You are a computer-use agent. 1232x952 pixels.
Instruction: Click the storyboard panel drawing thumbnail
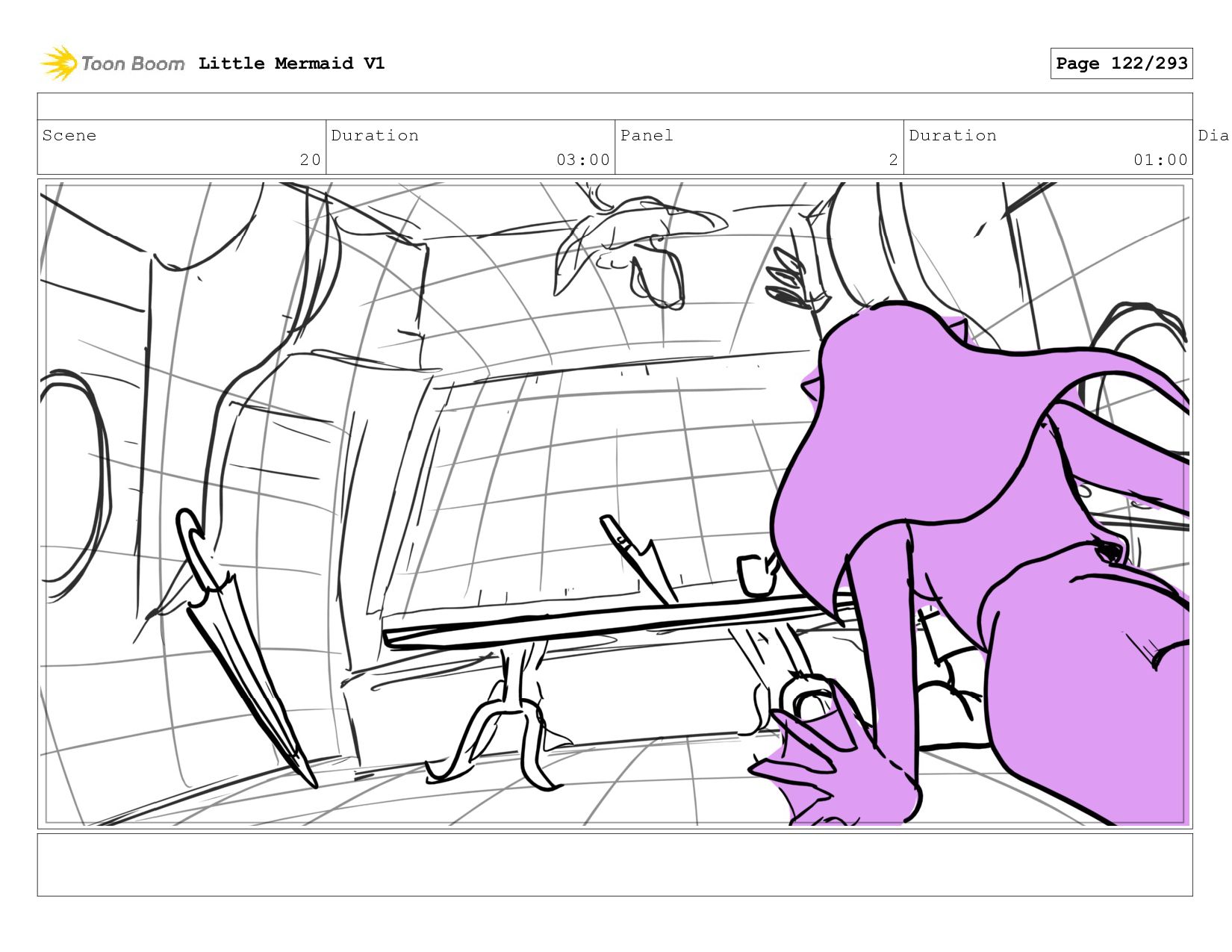point(615,504)
